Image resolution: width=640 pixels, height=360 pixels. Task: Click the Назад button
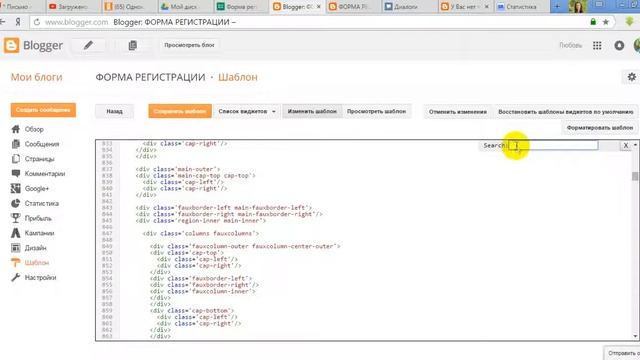114,111
